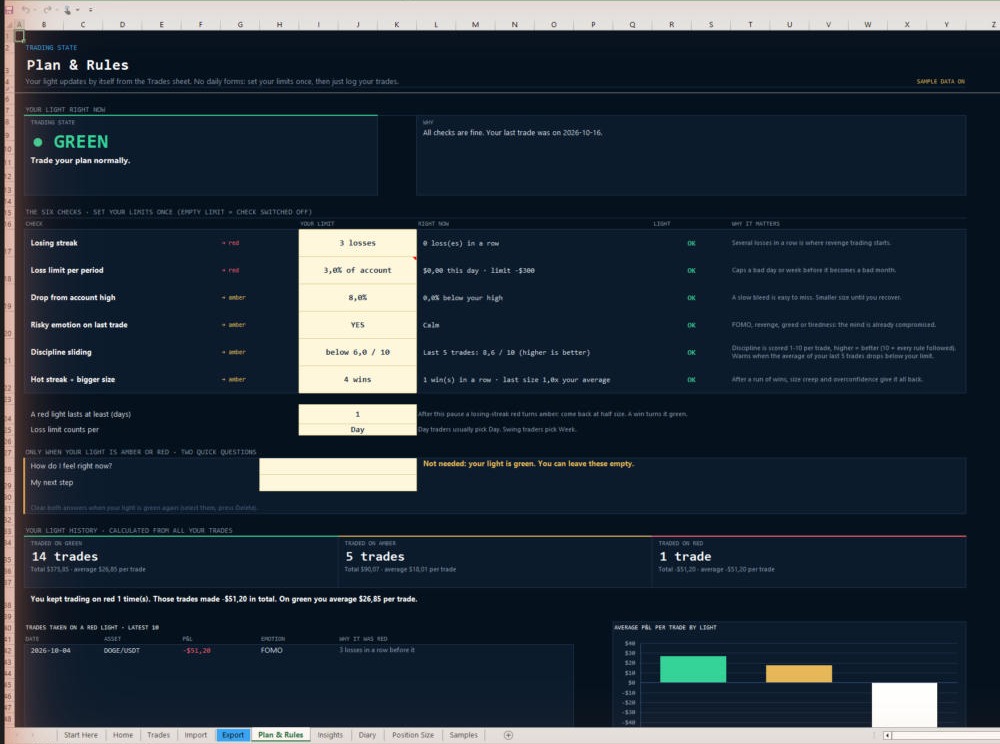Click the "SAMPLE DATA ON" label

(941, 82)
